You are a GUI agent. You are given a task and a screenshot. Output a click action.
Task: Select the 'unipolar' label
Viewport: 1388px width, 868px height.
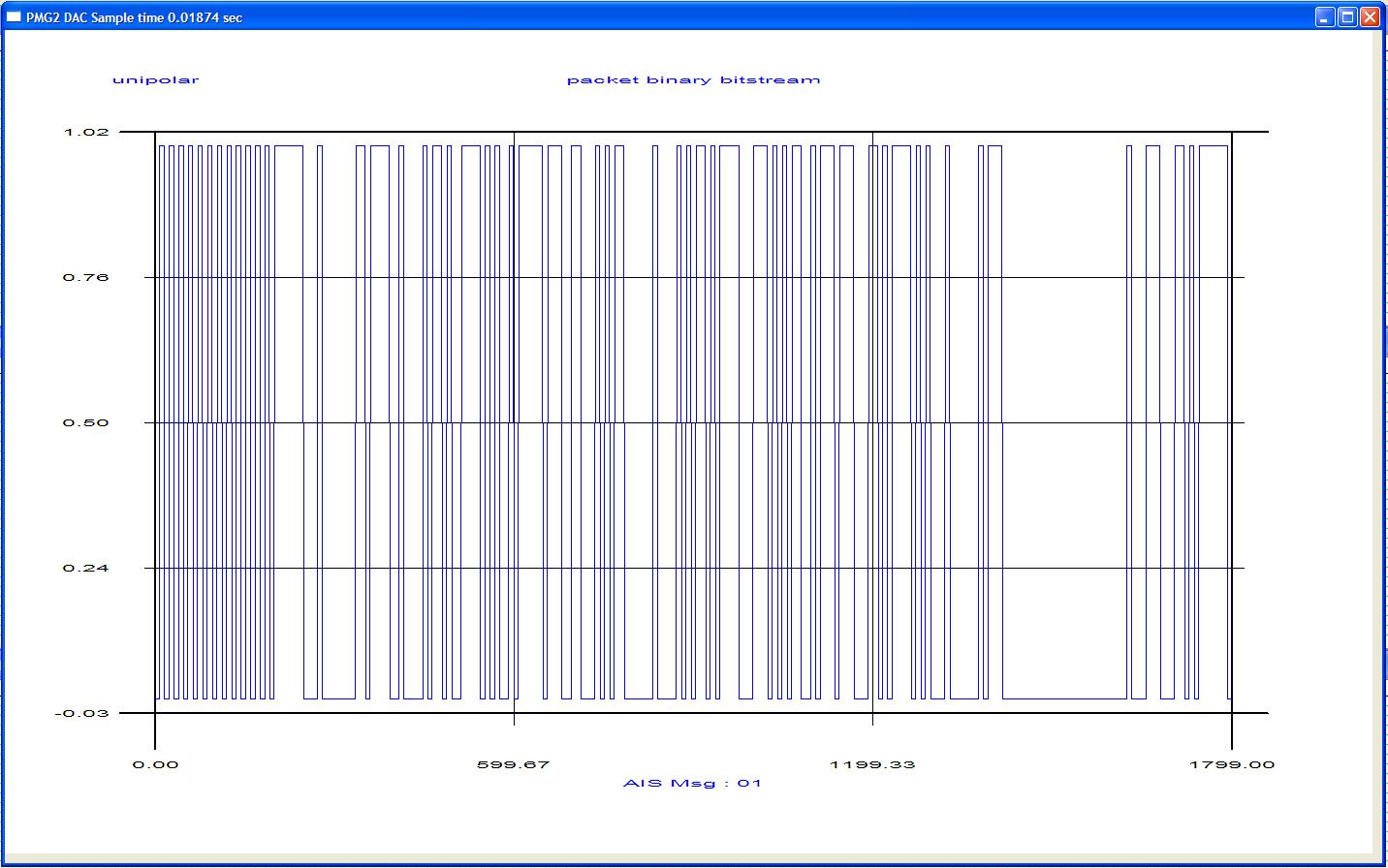point(155,80)
